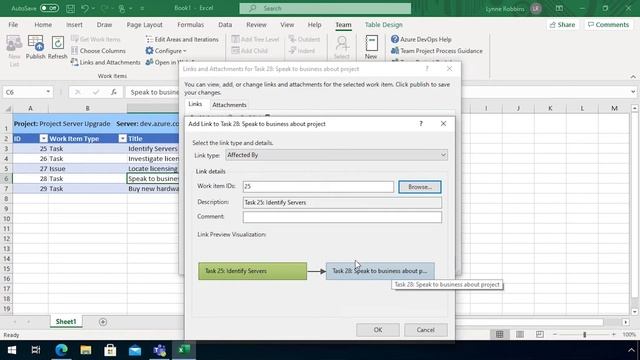The width and height of the screenshot is (640, 360).
Task: Open the ID column filter dropdown
Action: (x=44, y=139)
